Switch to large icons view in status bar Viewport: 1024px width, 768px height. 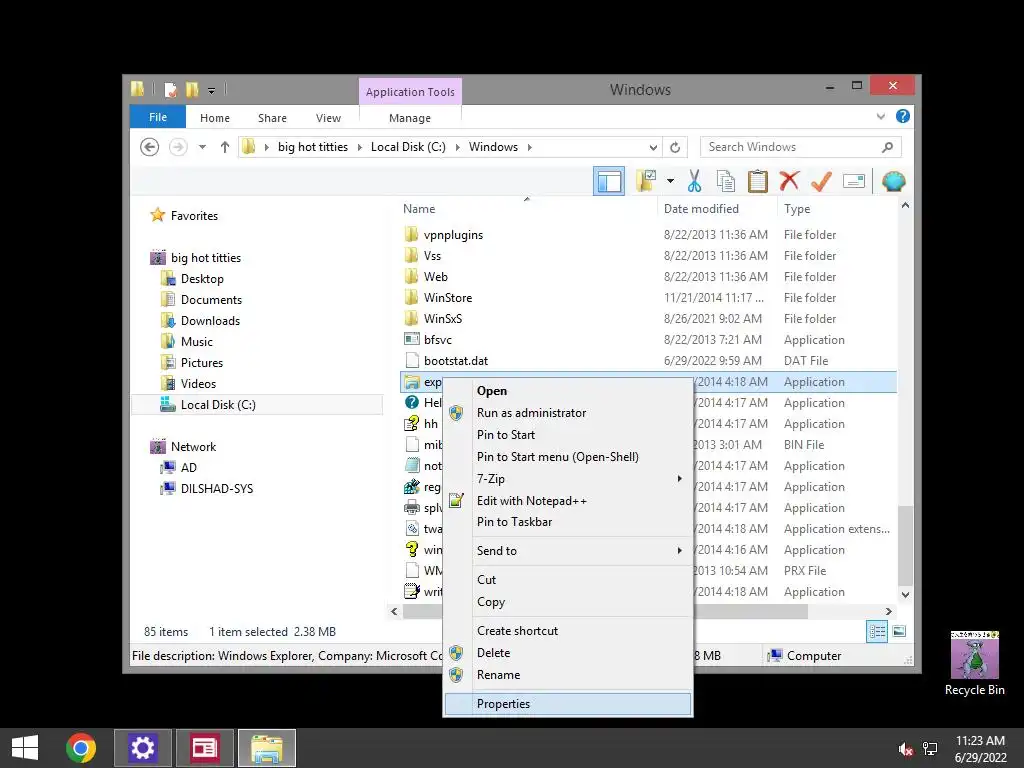tap(899, 632)
